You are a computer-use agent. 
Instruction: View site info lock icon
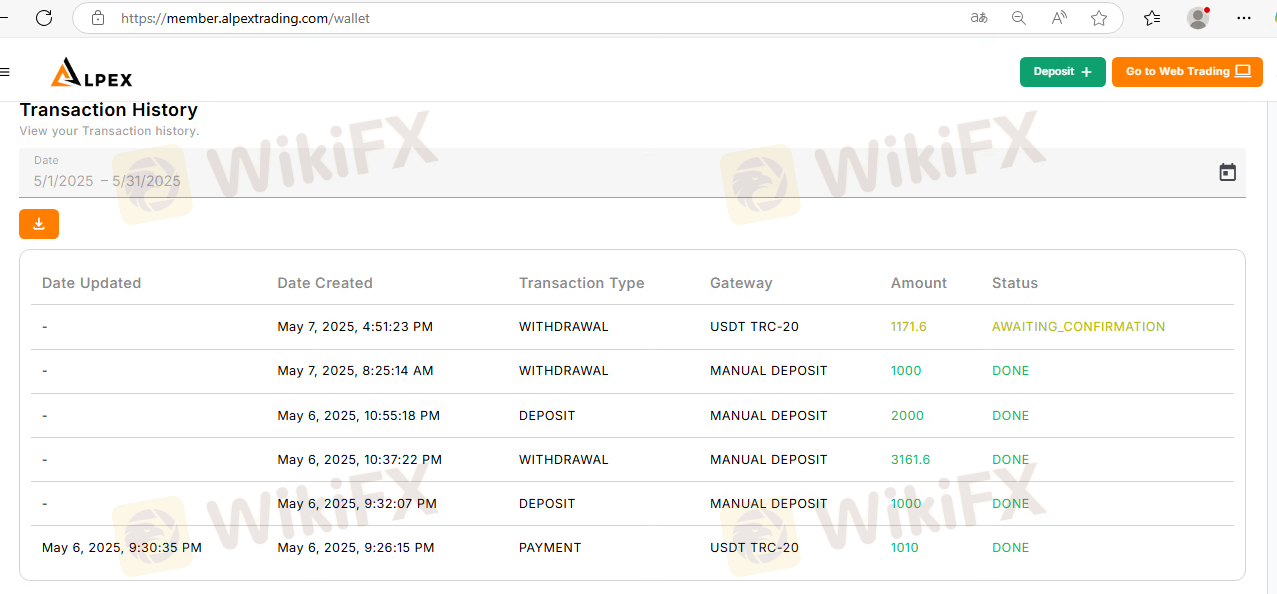tap(98, 18)
